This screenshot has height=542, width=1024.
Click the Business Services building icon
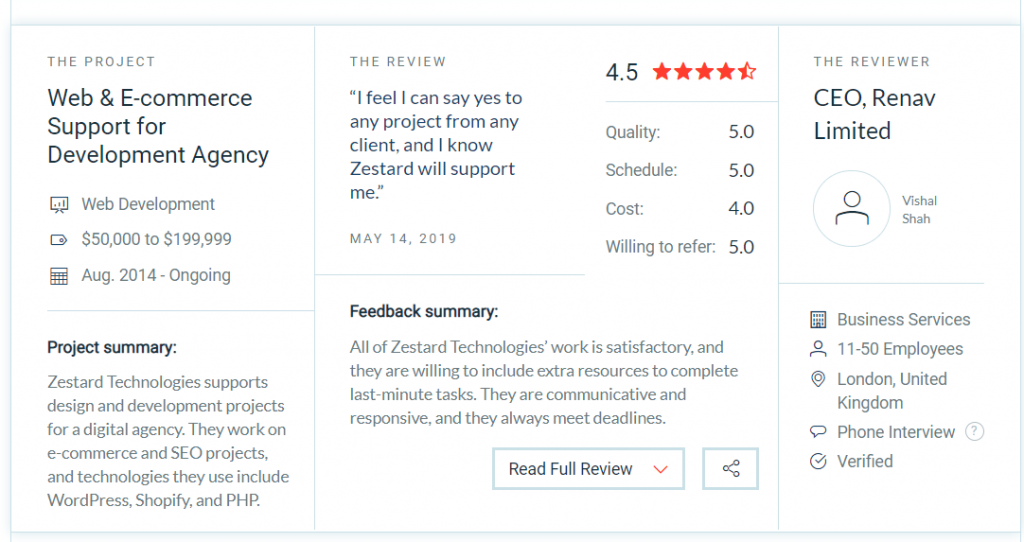click(x=818, y=319)
